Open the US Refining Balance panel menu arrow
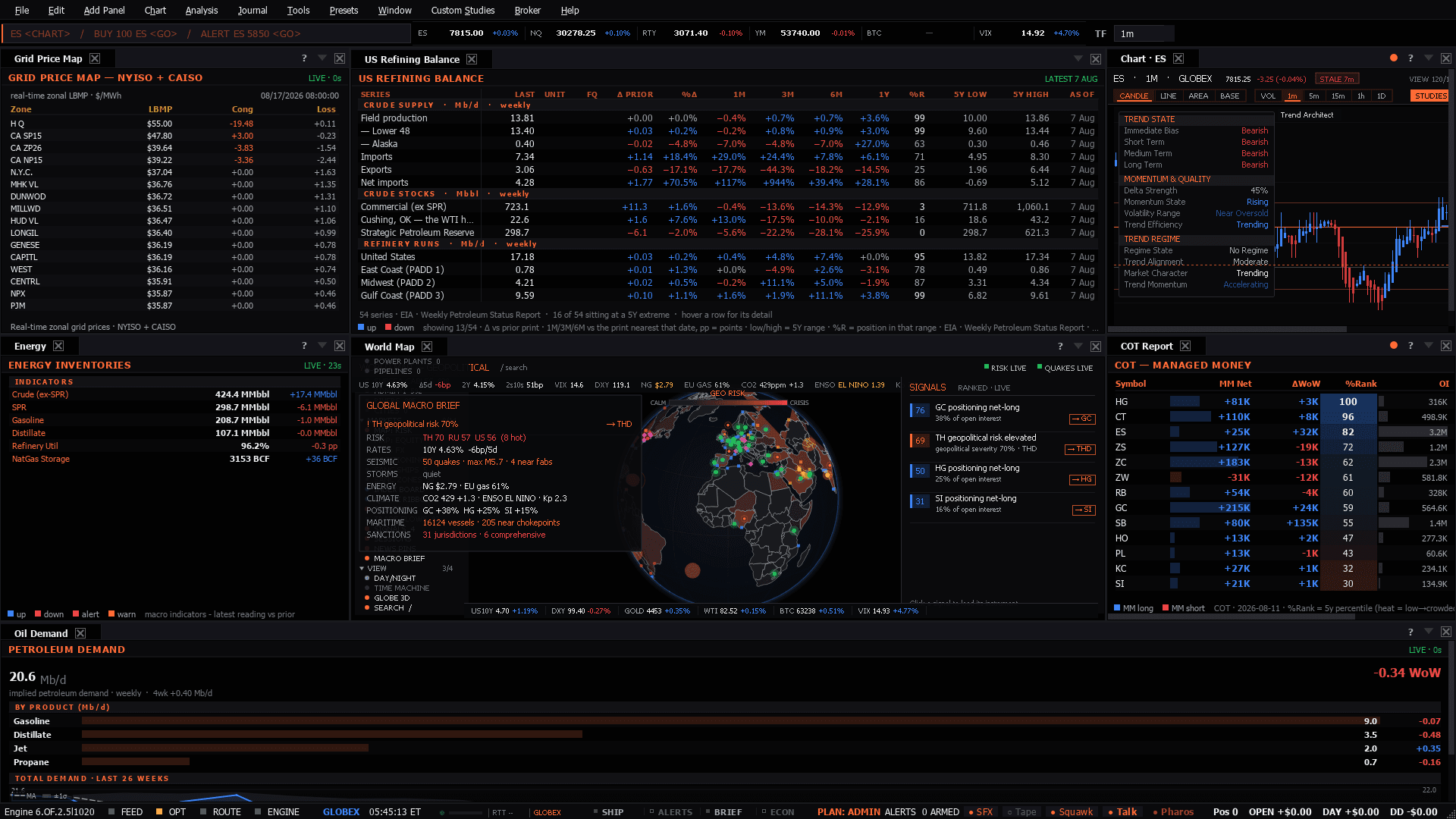The height and width of the screenshot is (819, 1456). coord(1078,59)
